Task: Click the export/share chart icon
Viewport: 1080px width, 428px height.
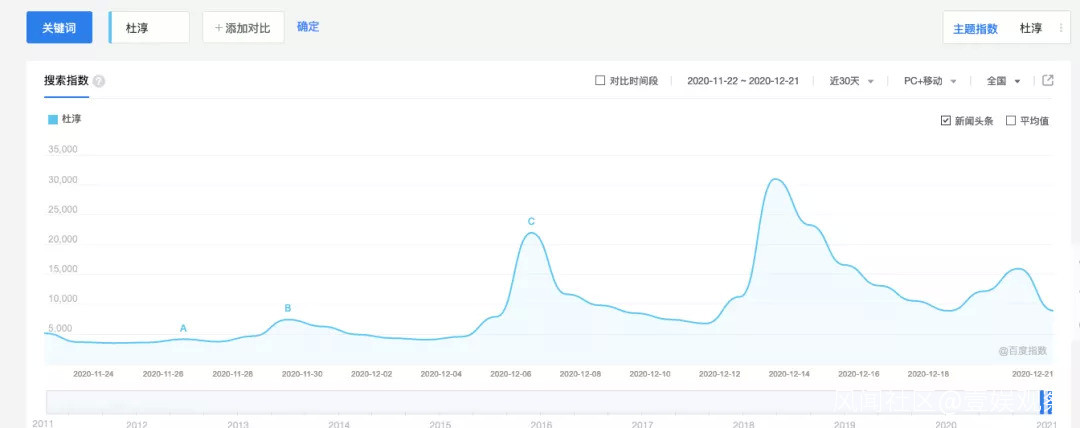Action: click(x=1048, y=81)
